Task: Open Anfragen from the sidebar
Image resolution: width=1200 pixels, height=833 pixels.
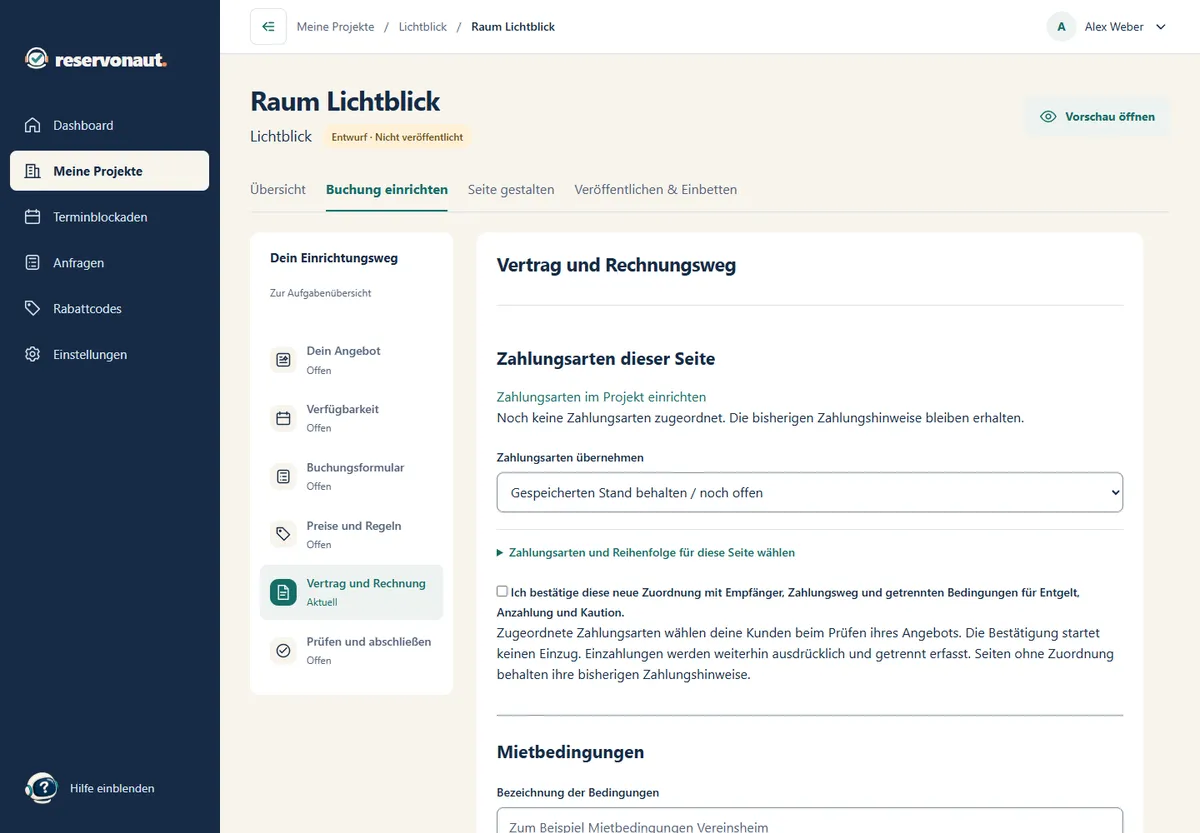Action: (x=110, y=263)
